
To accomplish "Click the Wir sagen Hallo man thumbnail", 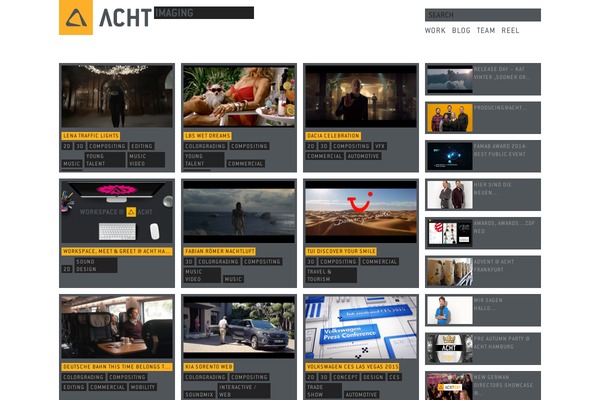I will (450, 310).
